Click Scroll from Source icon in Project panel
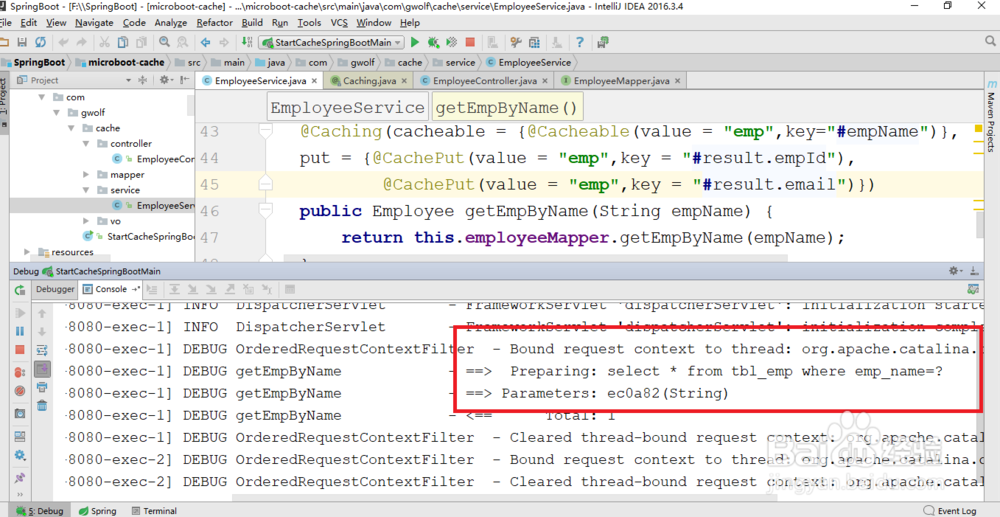The height and width of the screenshot is (517, 1000). point(143,80)
